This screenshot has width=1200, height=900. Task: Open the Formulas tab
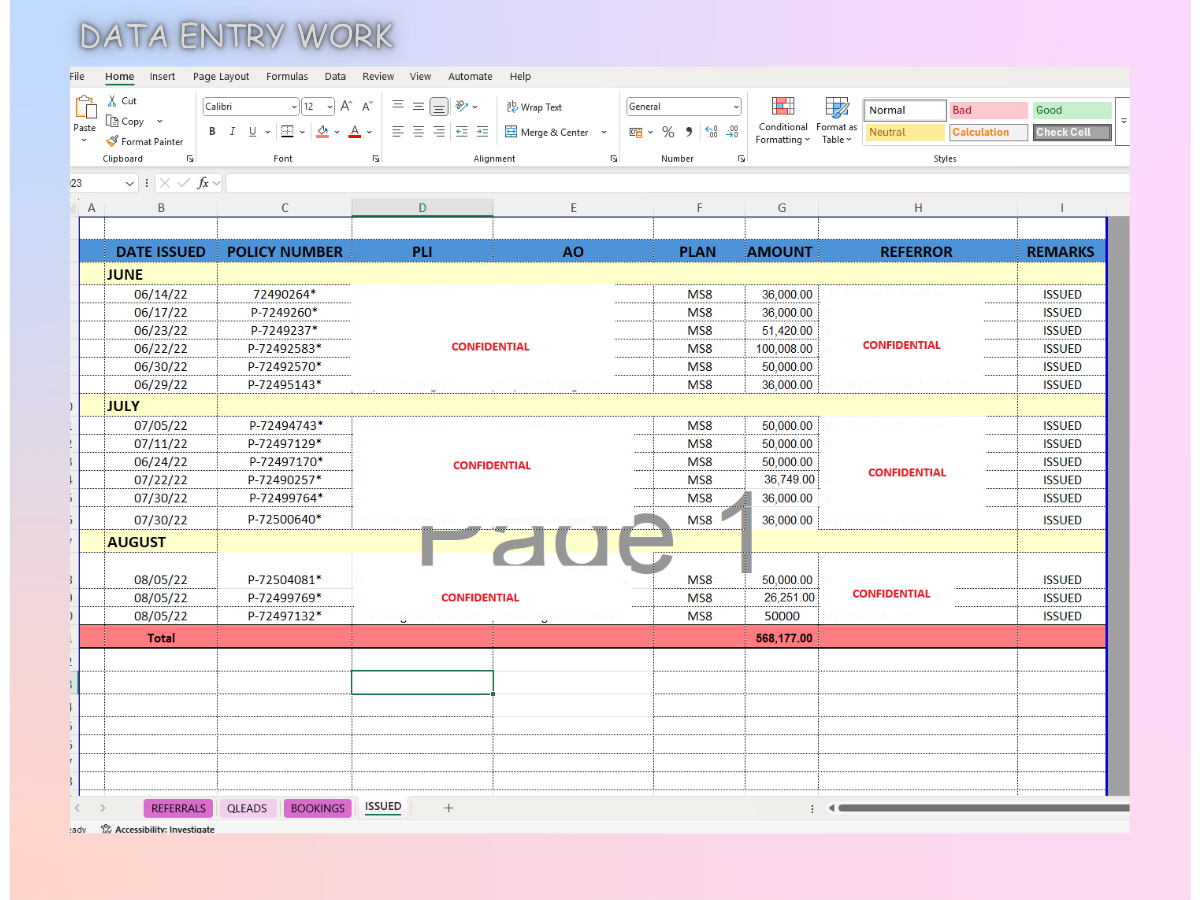point(287,76)
